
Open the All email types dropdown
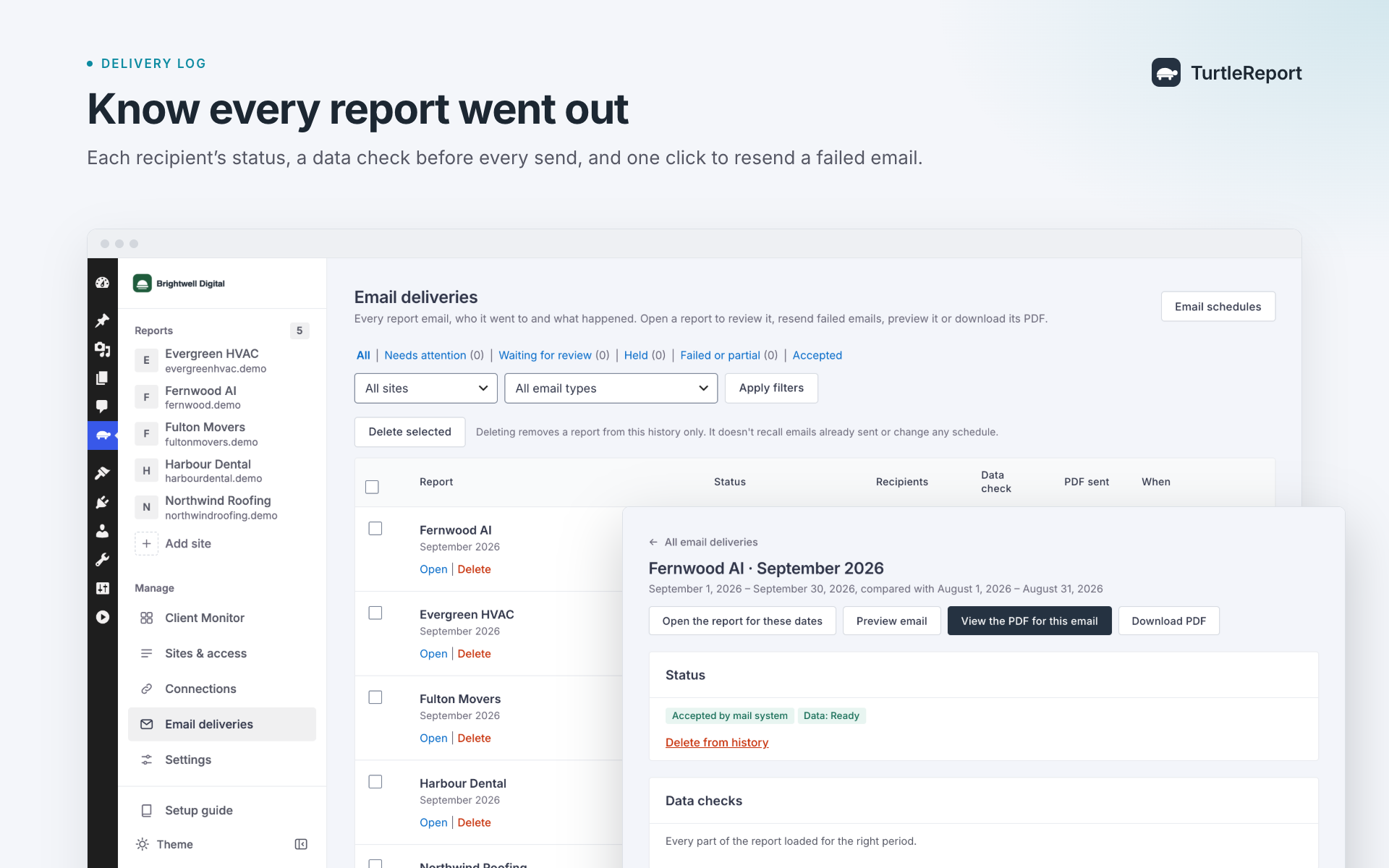pyautogui.click(x=611, y=388)
